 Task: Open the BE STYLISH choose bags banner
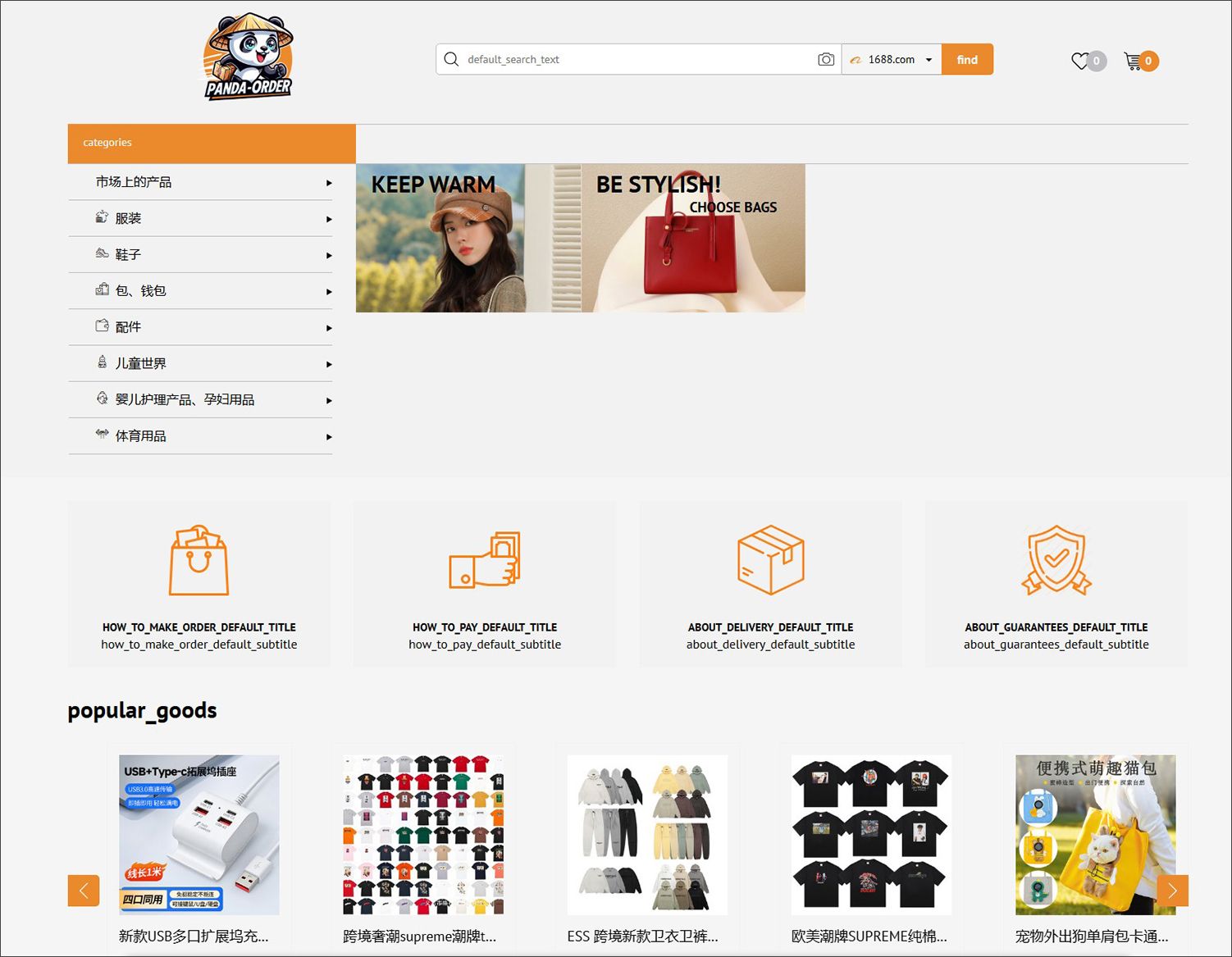[x=694, y=238]
